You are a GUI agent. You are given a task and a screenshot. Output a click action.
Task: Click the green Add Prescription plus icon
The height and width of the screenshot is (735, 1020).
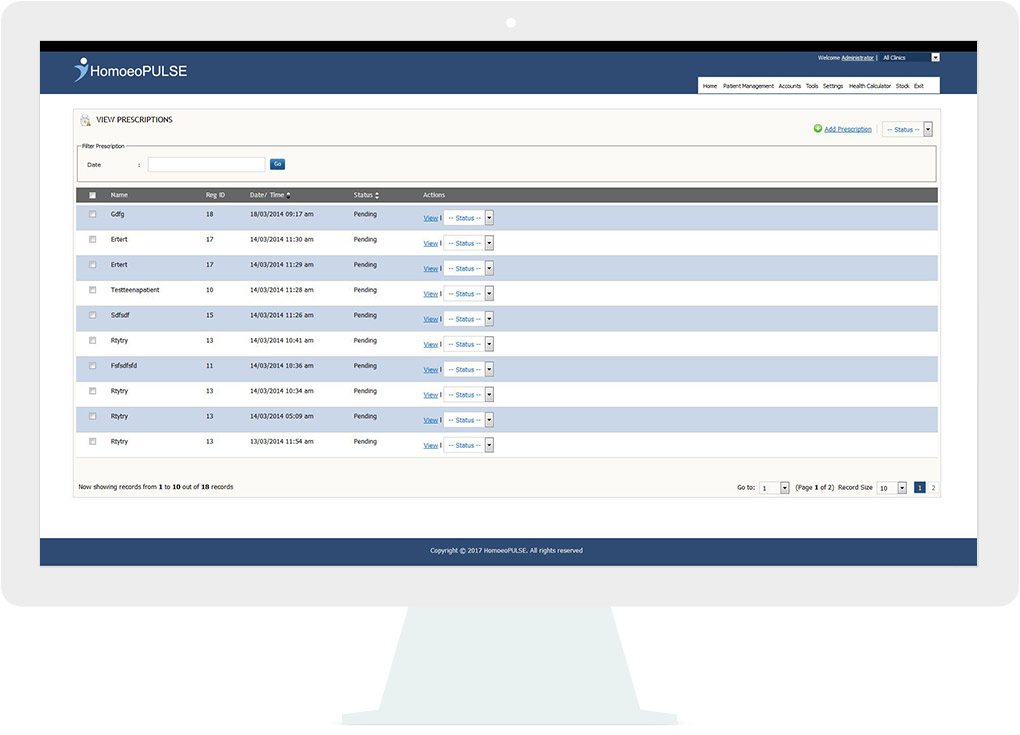point(817,129)
